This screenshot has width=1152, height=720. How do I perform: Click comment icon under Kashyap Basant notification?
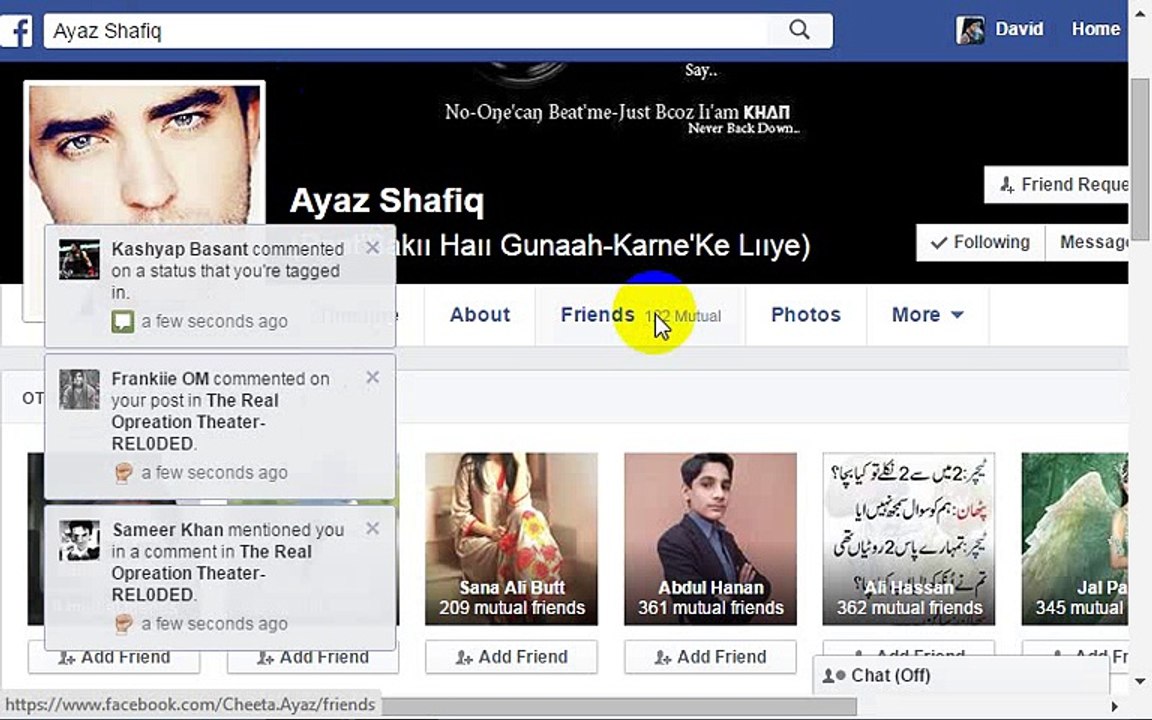(123, 322)
